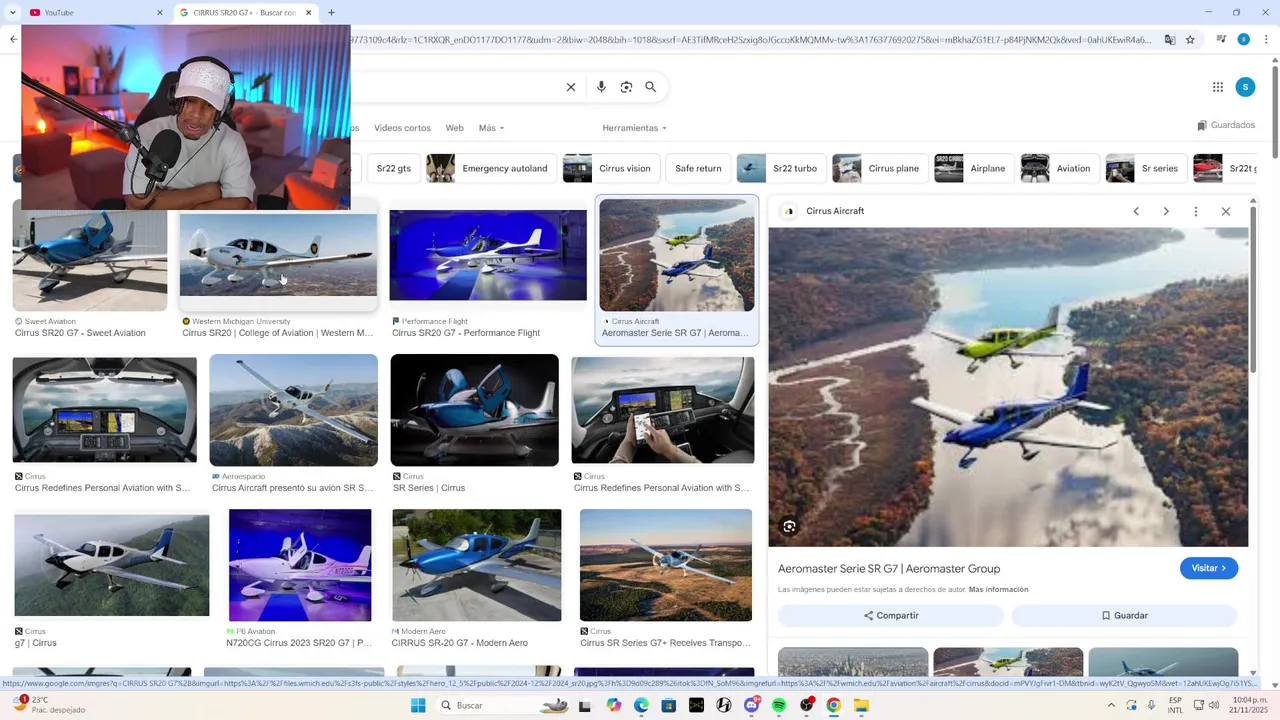
Task: Expand the Más filter menu
Action: coord(491,128)
